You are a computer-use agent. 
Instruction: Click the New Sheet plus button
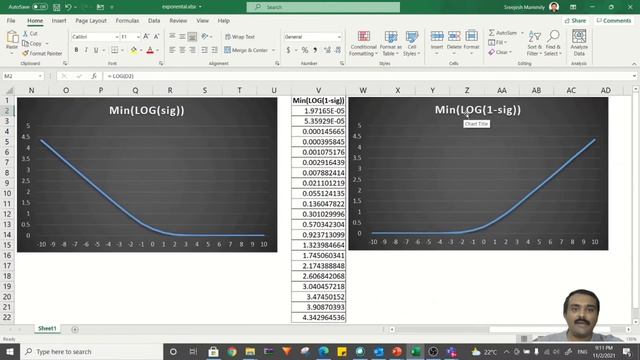(x=75, y=329)
